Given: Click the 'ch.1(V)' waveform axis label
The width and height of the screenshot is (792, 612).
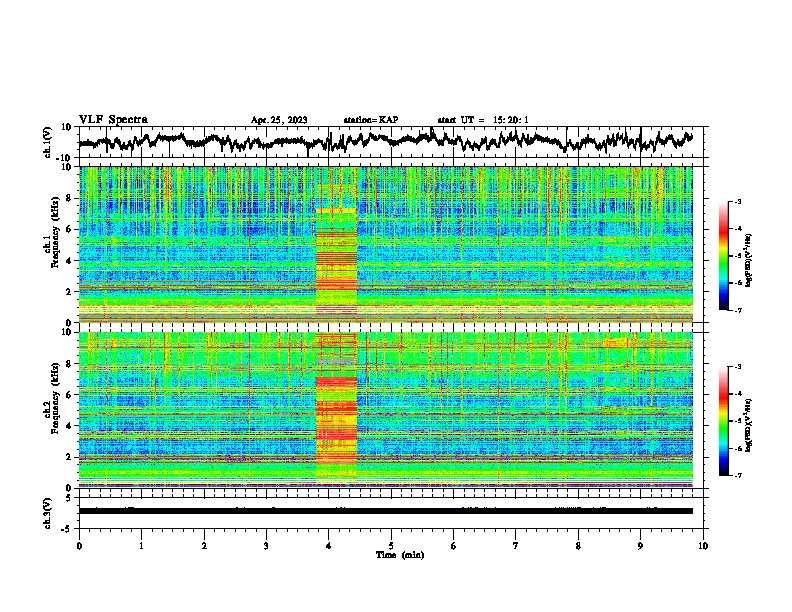Looking at the screenshot, I should tap(48, 142).
